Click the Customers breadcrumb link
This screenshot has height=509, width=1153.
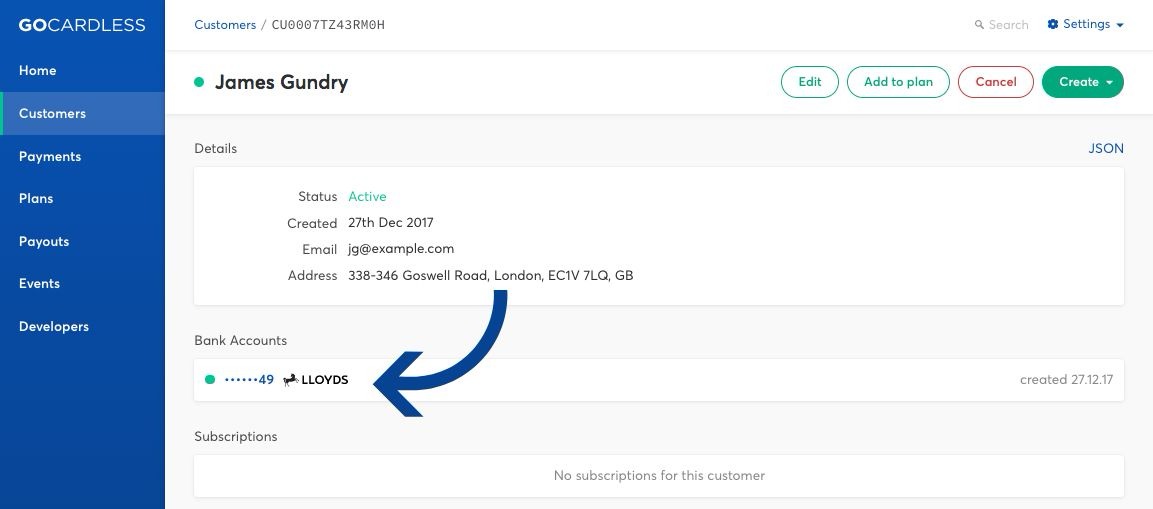pos(225,25)
